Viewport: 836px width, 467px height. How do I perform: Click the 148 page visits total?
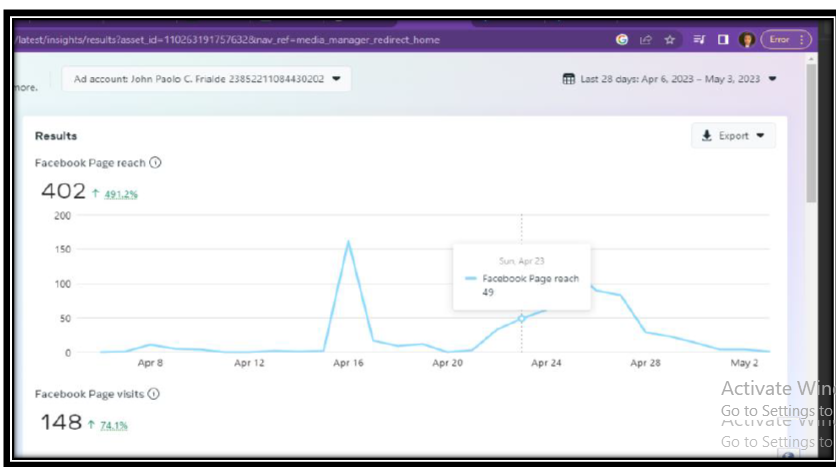61,422
